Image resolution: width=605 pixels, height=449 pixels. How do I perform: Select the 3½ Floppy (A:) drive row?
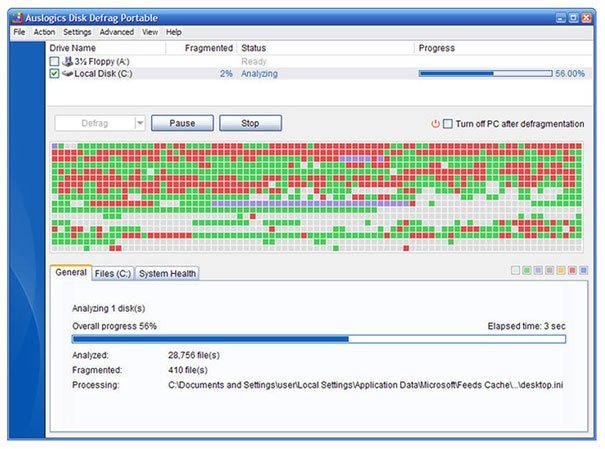coord(319,61)
